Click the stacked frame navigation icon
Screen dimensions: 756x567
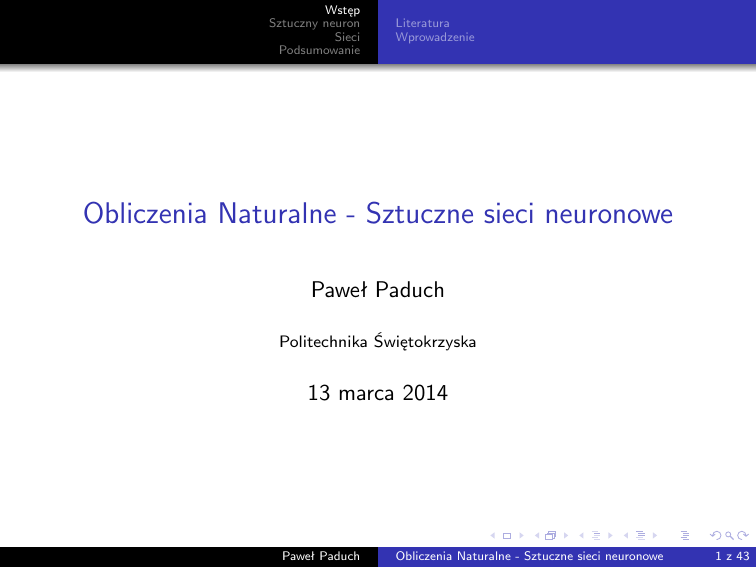point(549,535)
